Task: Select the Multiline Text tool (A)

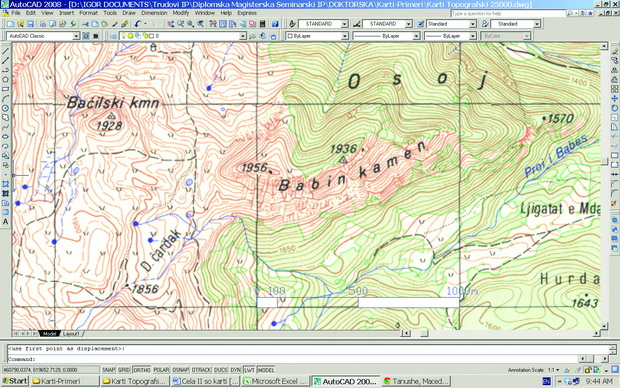Action: [x=6, y=222]
